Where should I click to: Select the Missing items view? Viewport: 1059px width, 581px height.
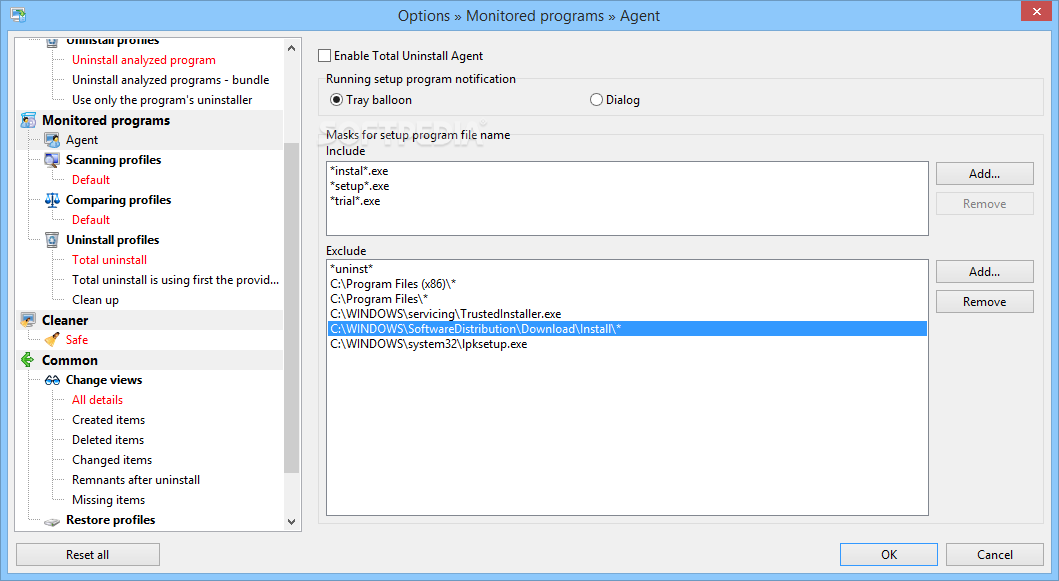[x=109, y=500]
